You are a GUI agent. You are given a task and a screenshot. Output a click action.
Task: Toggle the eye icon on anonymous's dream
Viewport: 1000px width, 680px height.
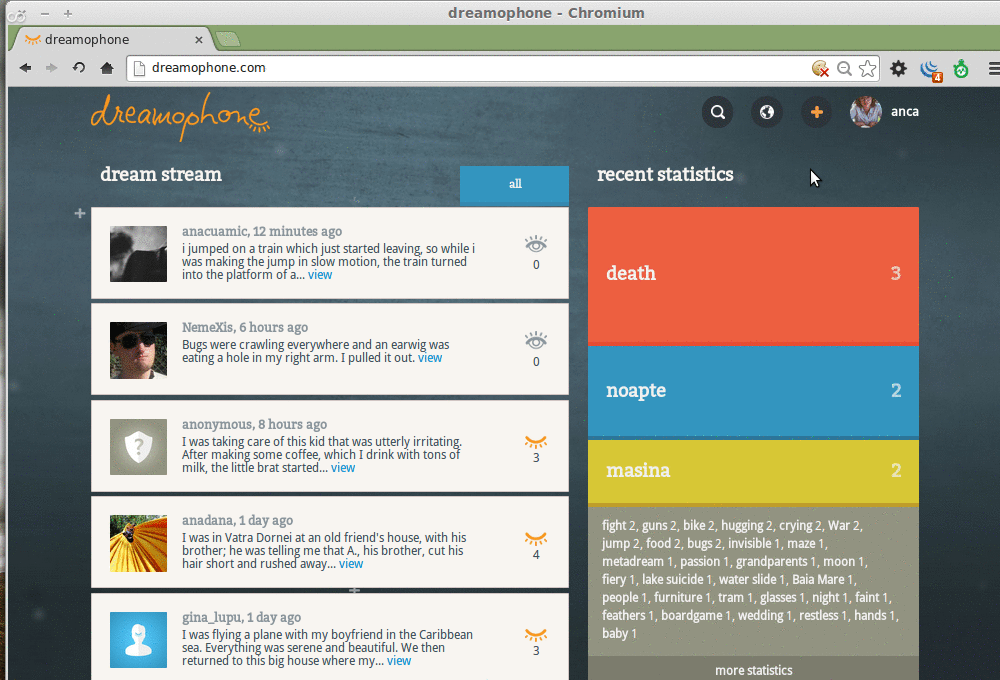click(x=536, y=441)
